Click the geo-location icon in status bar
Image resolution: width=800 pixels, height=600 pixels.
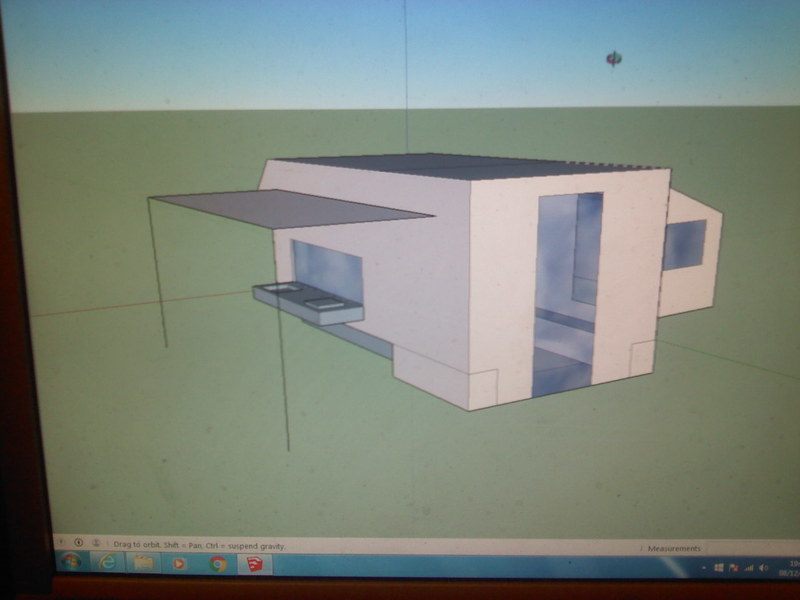61,542
